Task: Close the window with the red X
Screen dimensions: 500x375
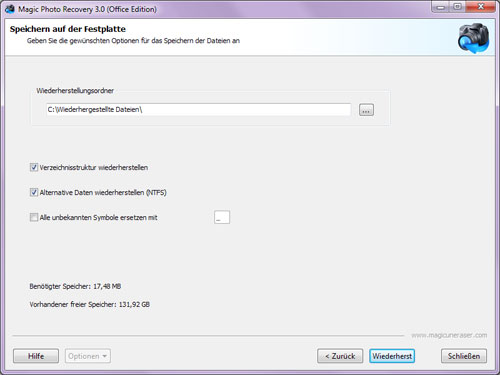Action: tap(481, 7)
